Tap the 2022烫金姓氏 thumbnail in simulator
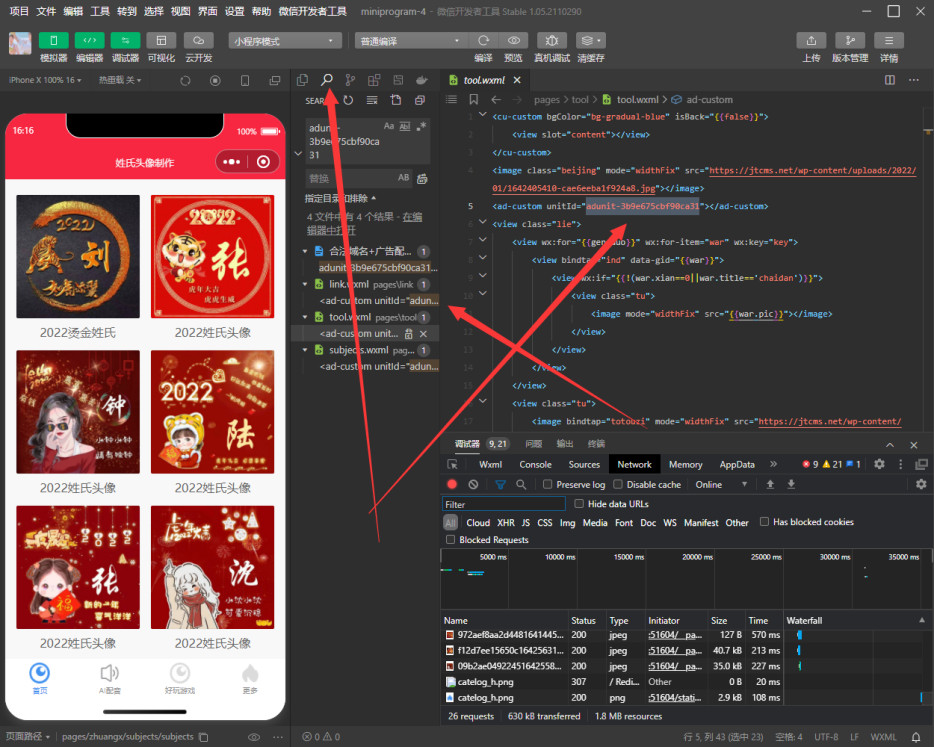Screen dimensions: 934x747 [78, 256]
